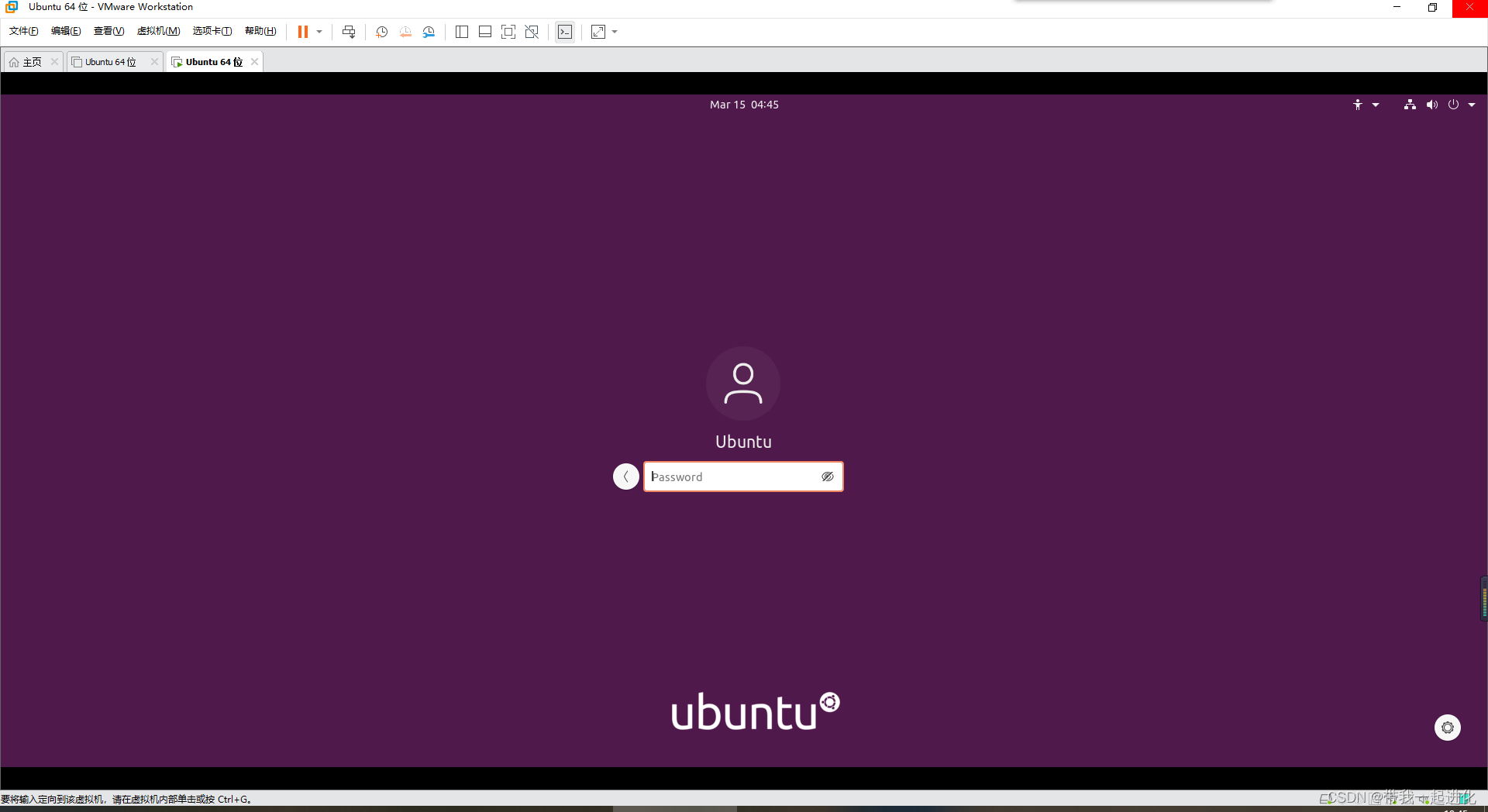Image resolution: width=1488 pixels, height=812 pixels.
Task: Close the 主页 tab
Action: point(54,62)
